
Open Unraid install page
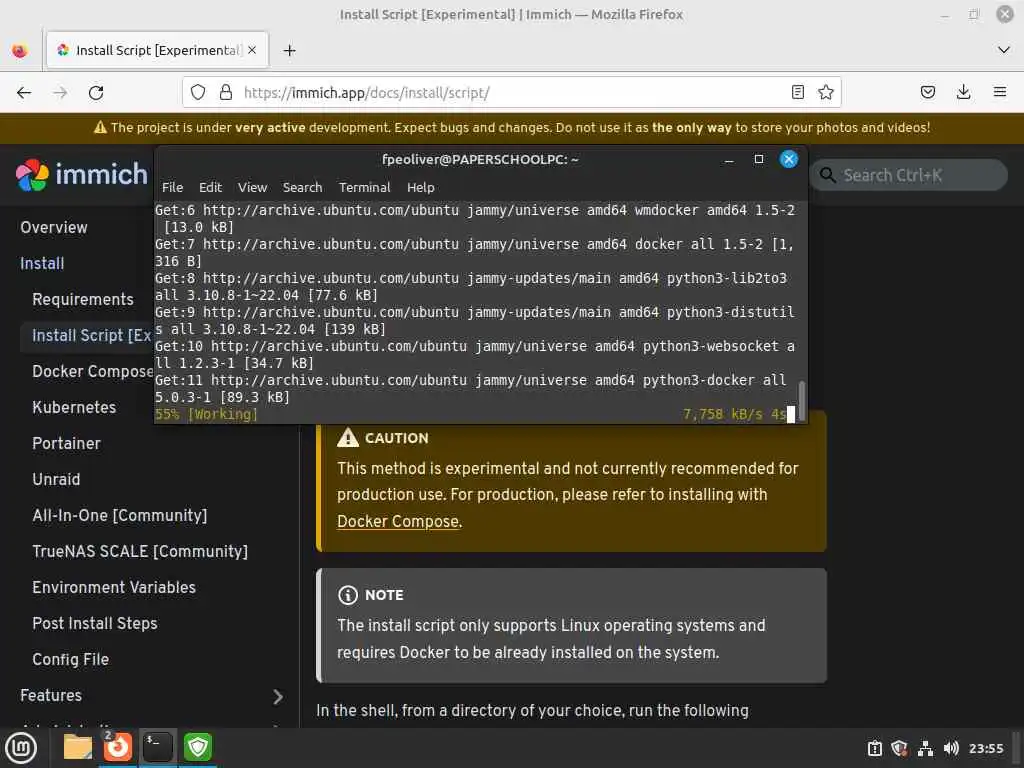click(56, 479)
